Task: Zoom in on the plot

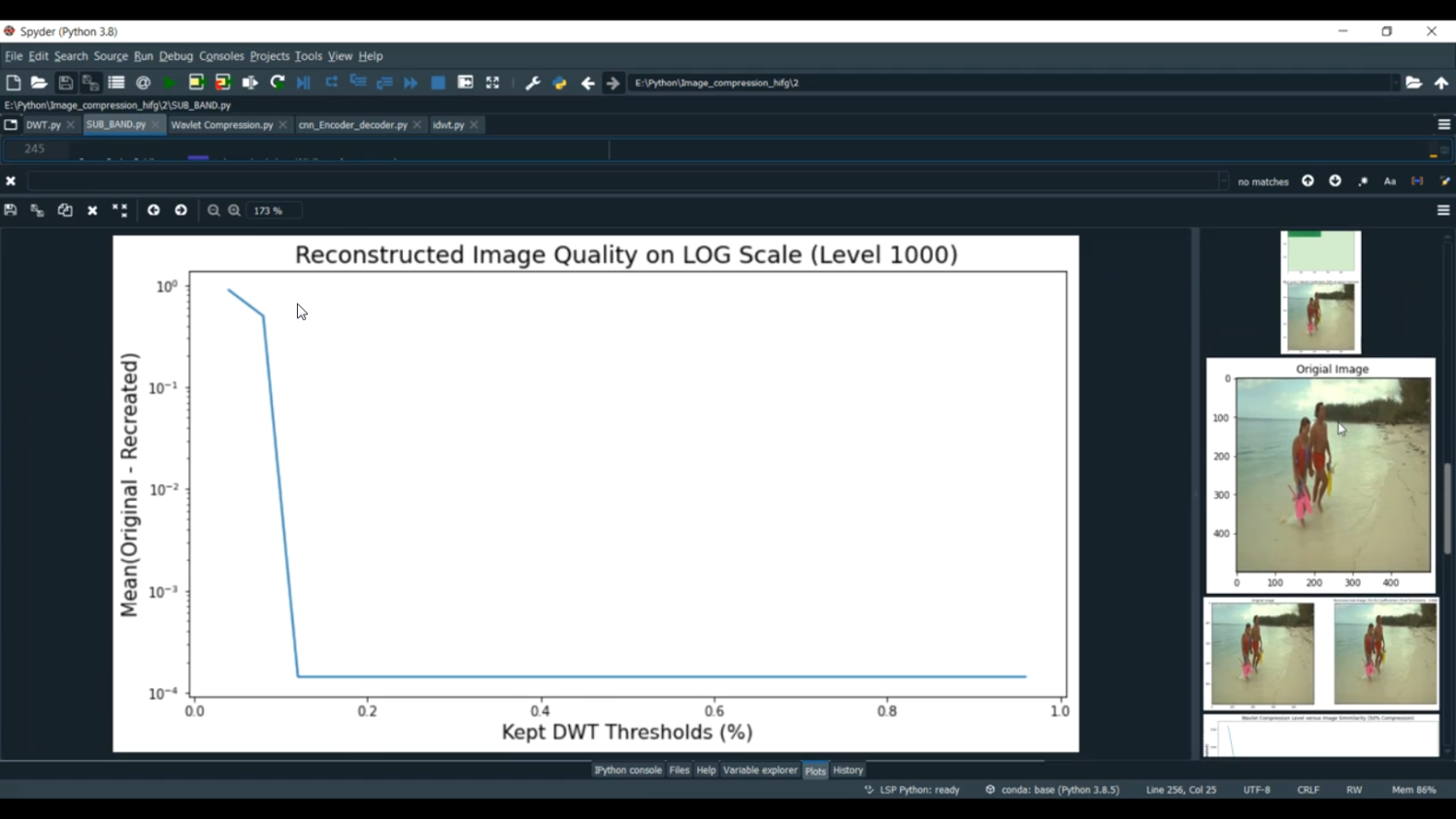Action: click(234, 211)
